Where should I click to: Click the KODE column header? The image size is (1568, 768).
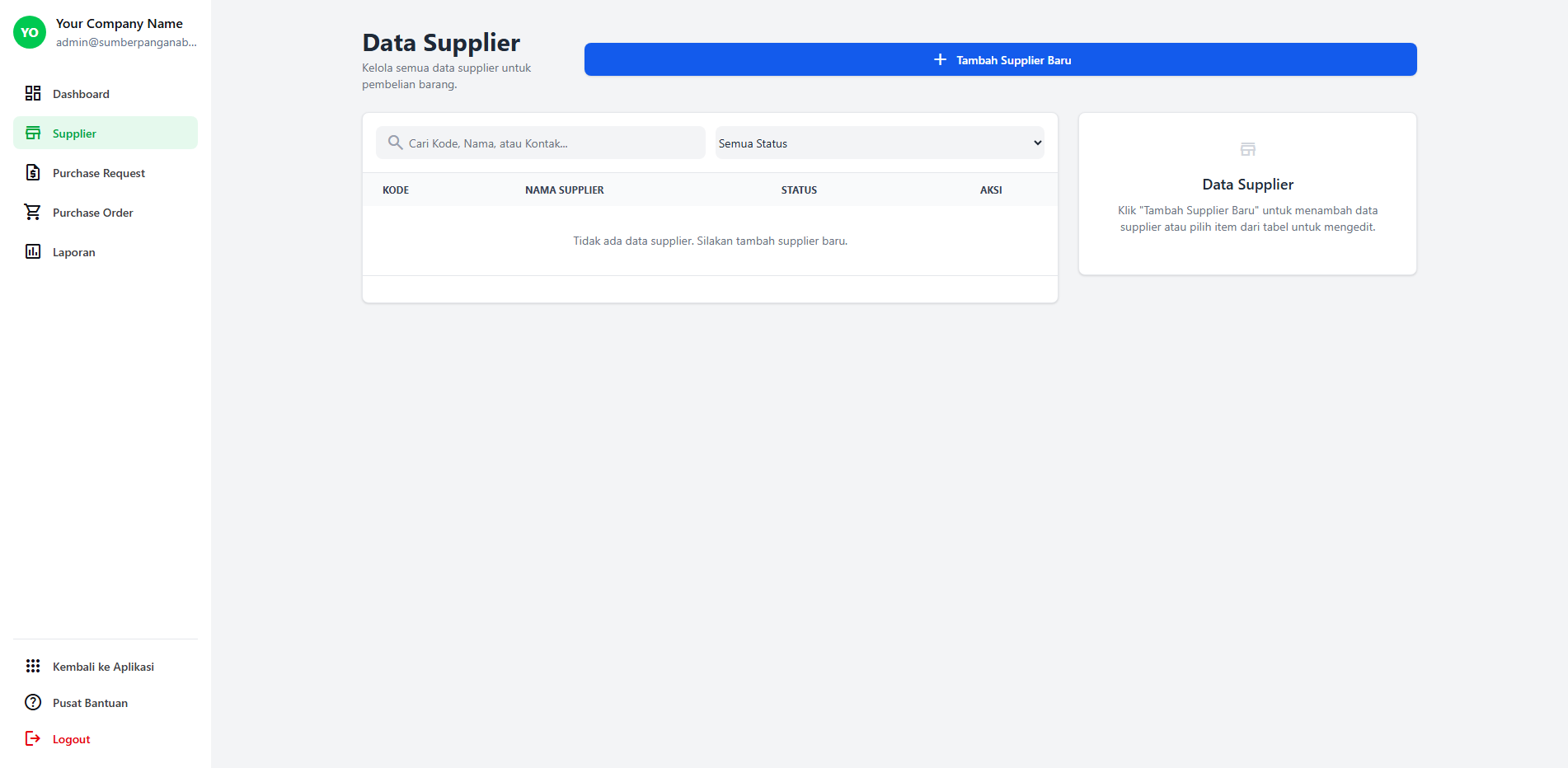(396, 190)
